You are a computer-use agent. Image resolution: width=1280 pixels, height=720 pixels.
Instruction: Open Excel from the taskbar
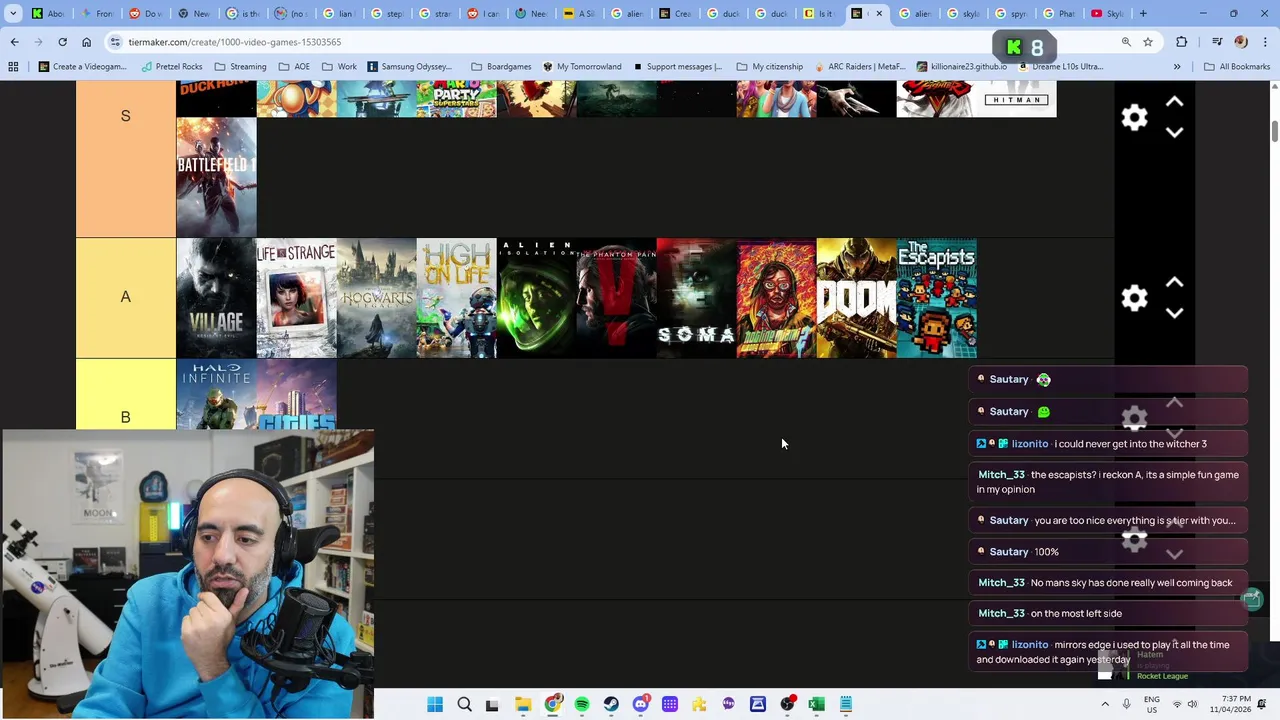point(817,705)
